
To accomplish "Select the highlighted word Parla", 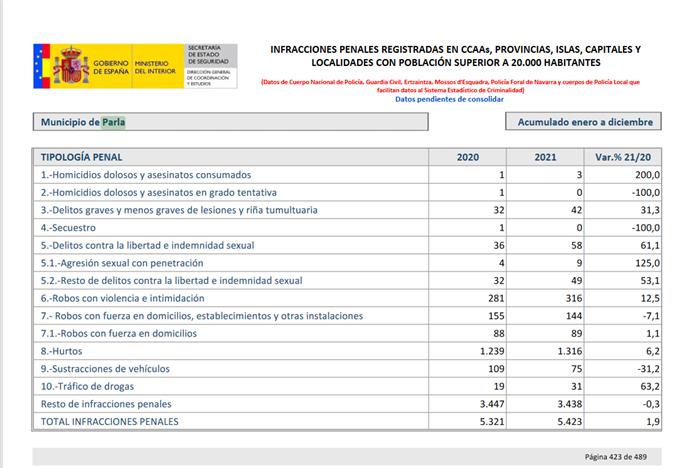I will 114,122.
